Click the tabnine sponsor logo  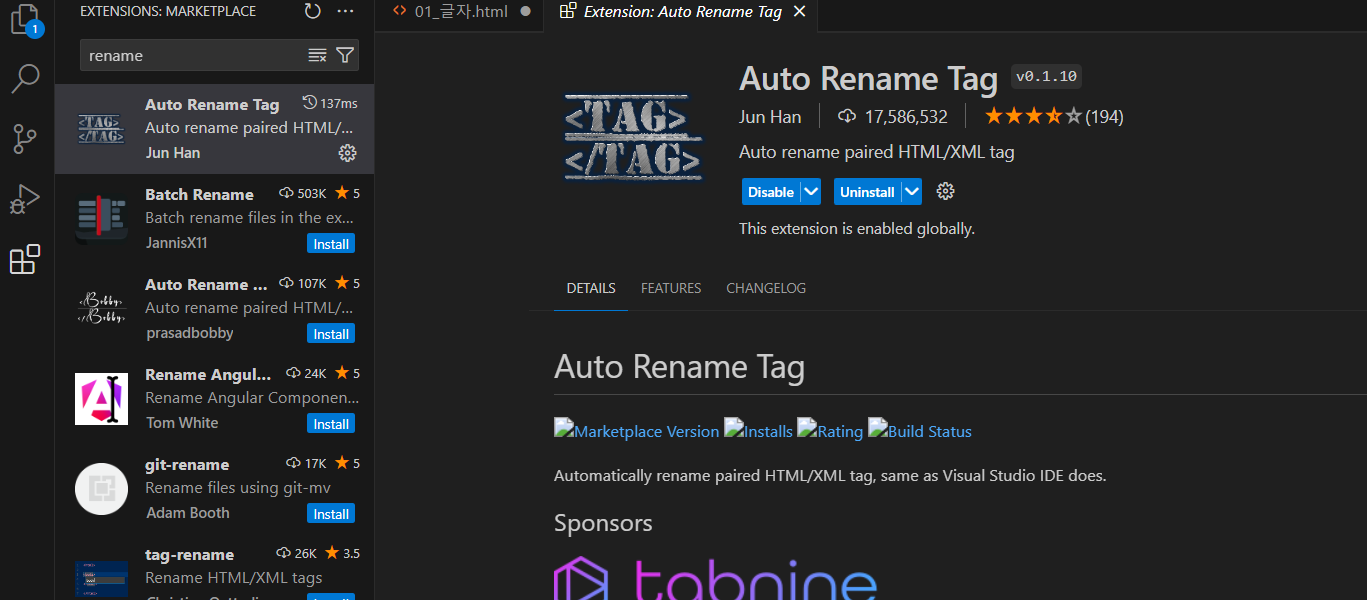pyautogui.click(x=716, y=580)
